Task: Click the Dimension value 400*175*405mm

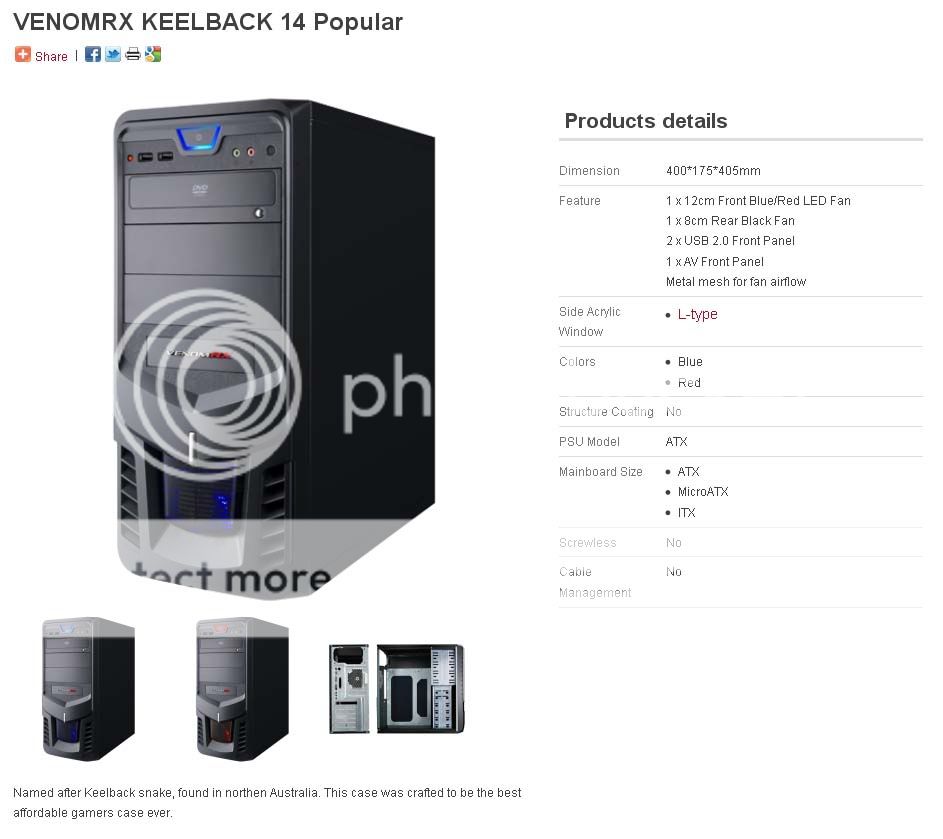Action: pos(713,171)
